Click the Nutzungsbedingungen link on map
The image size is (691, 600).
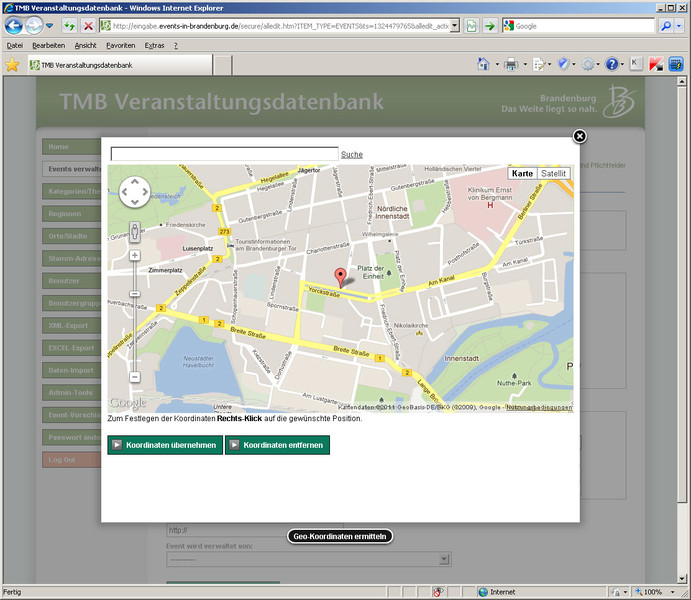539,407
